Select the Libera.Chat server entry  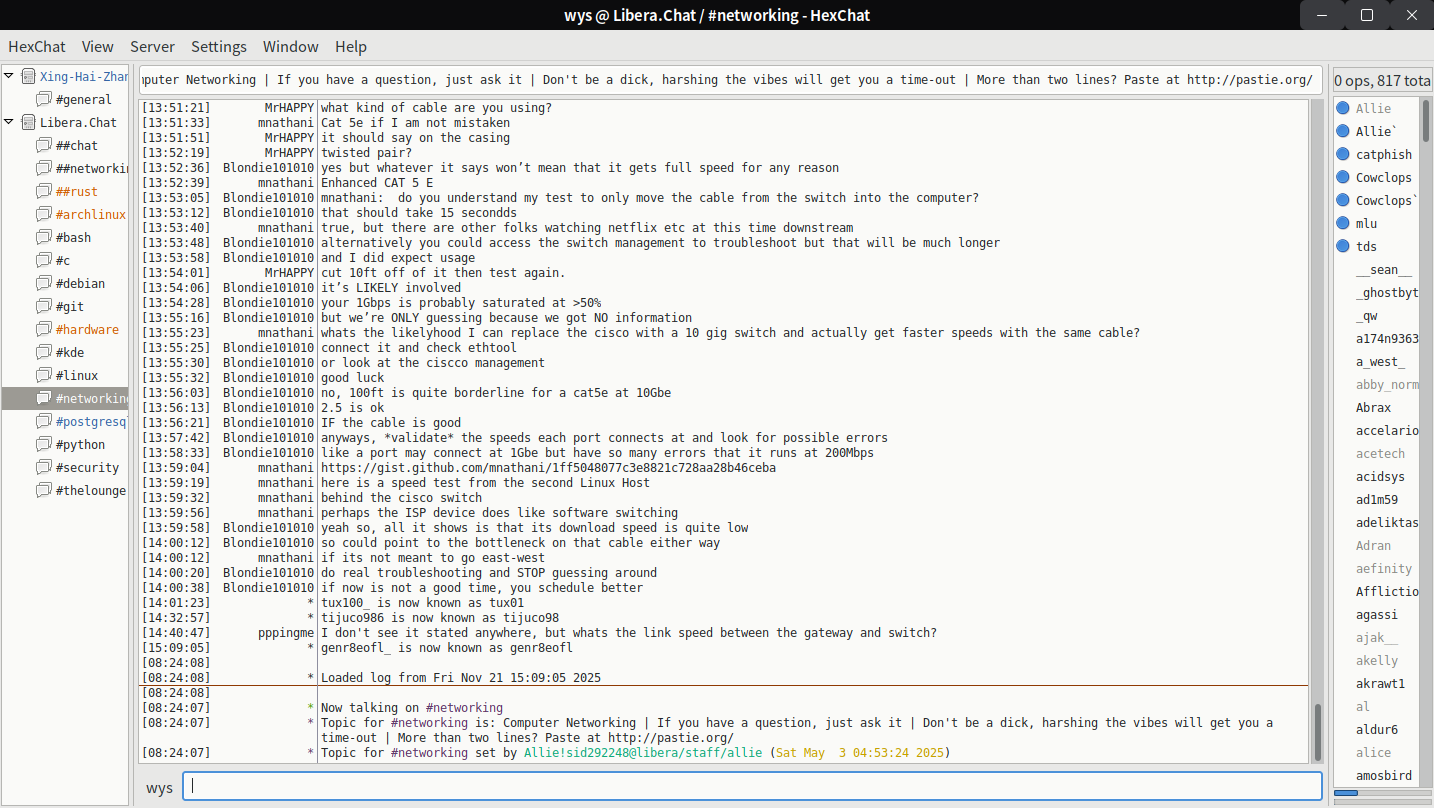pos(79,122)
